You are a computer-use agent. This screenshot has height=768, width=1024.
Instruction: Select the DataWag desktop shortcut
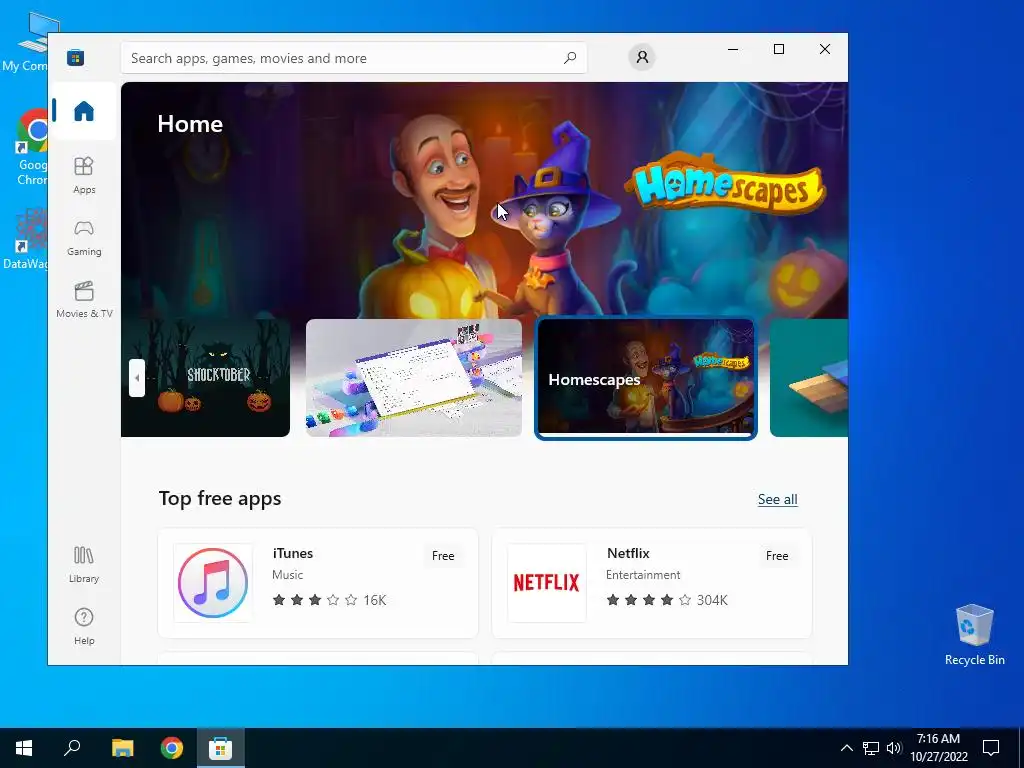(x=26, y=238)
